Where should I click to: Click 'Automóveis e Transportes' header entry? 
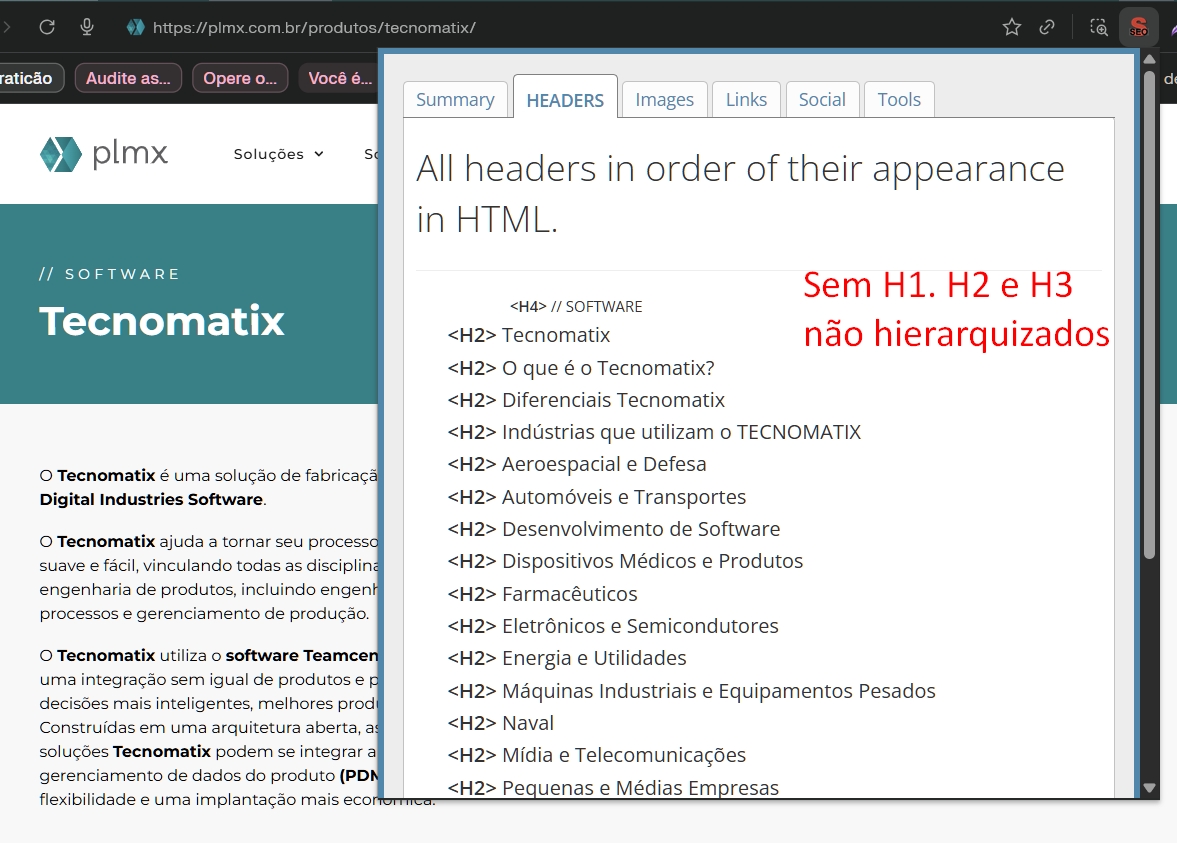[x=597, y=497]
